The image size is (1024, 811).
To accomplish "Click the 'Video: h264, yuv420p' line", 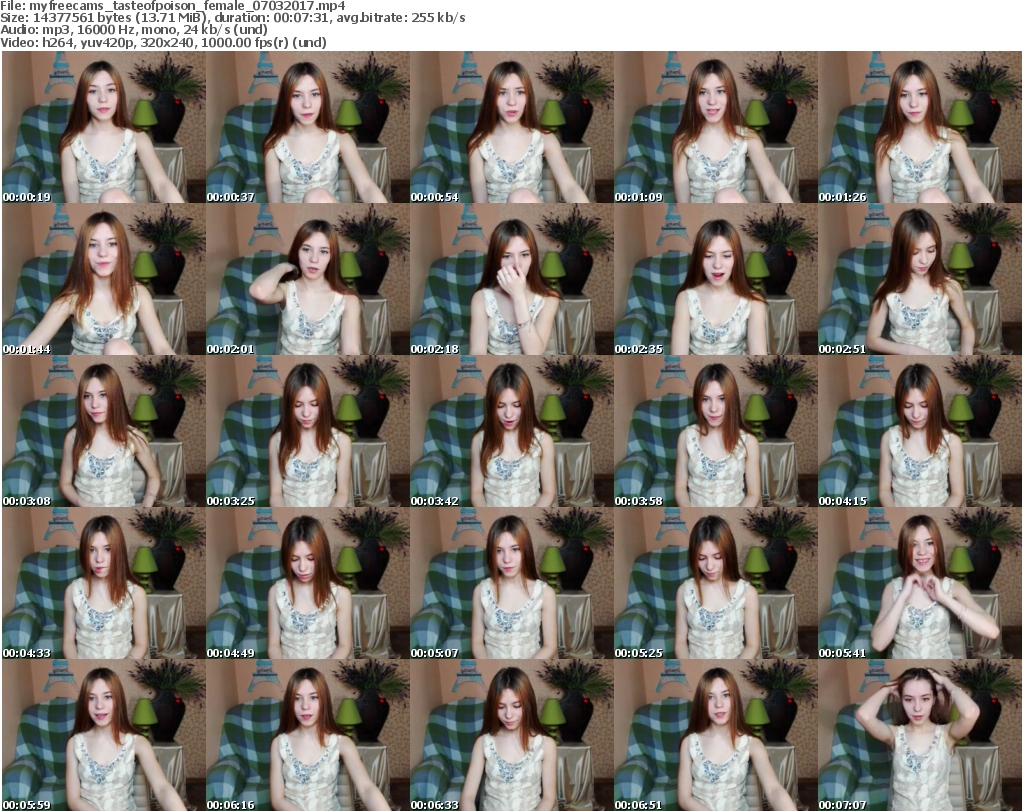I will point(163,42).
